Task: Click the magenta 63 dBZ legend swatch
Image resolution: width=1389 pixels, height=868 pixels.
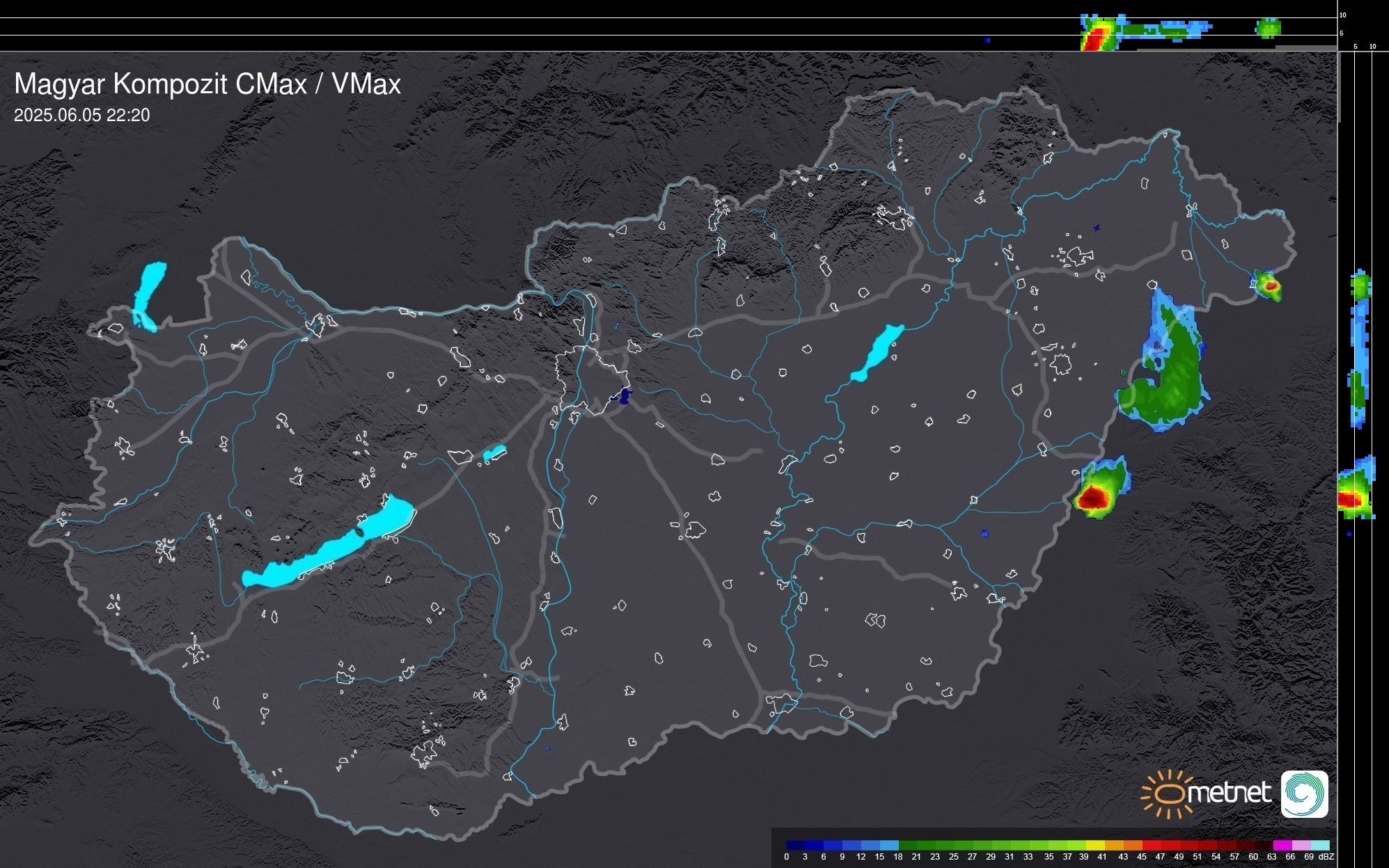Action: [1282, 845]
